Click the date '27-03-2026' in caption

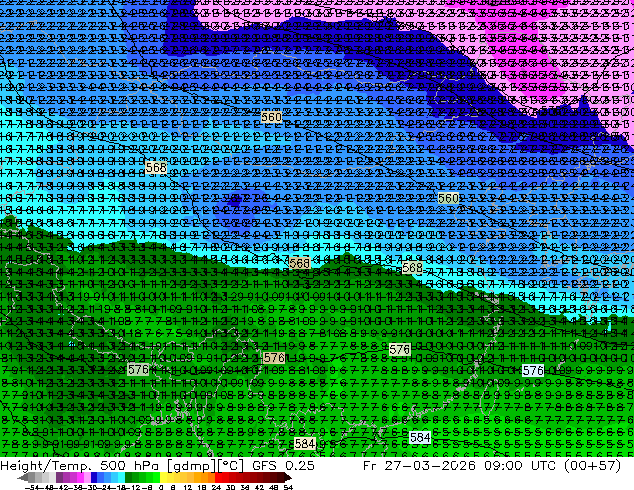point(430,465)
